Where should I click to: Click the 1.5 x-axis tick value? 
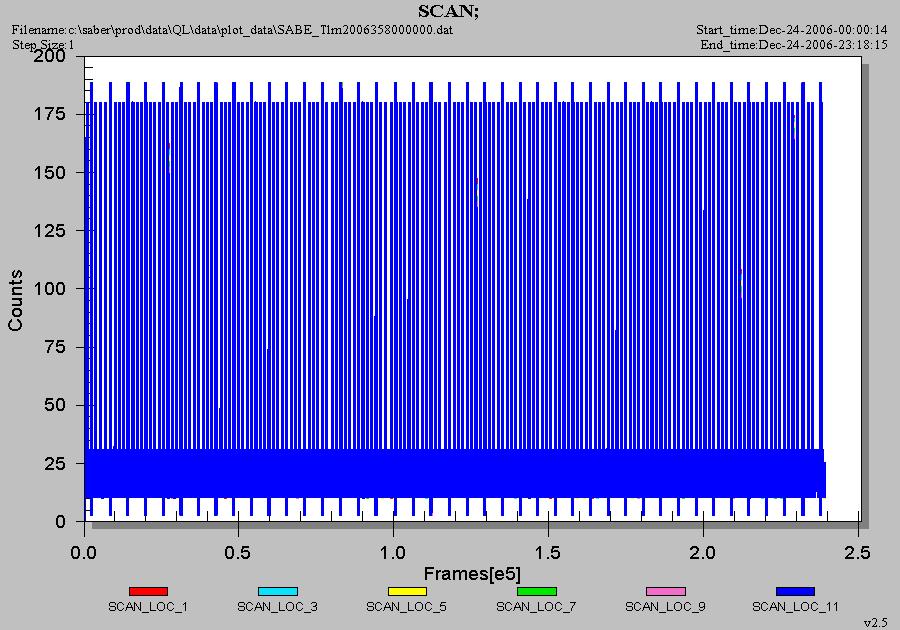pyautogui.click(x=548, y=553)
